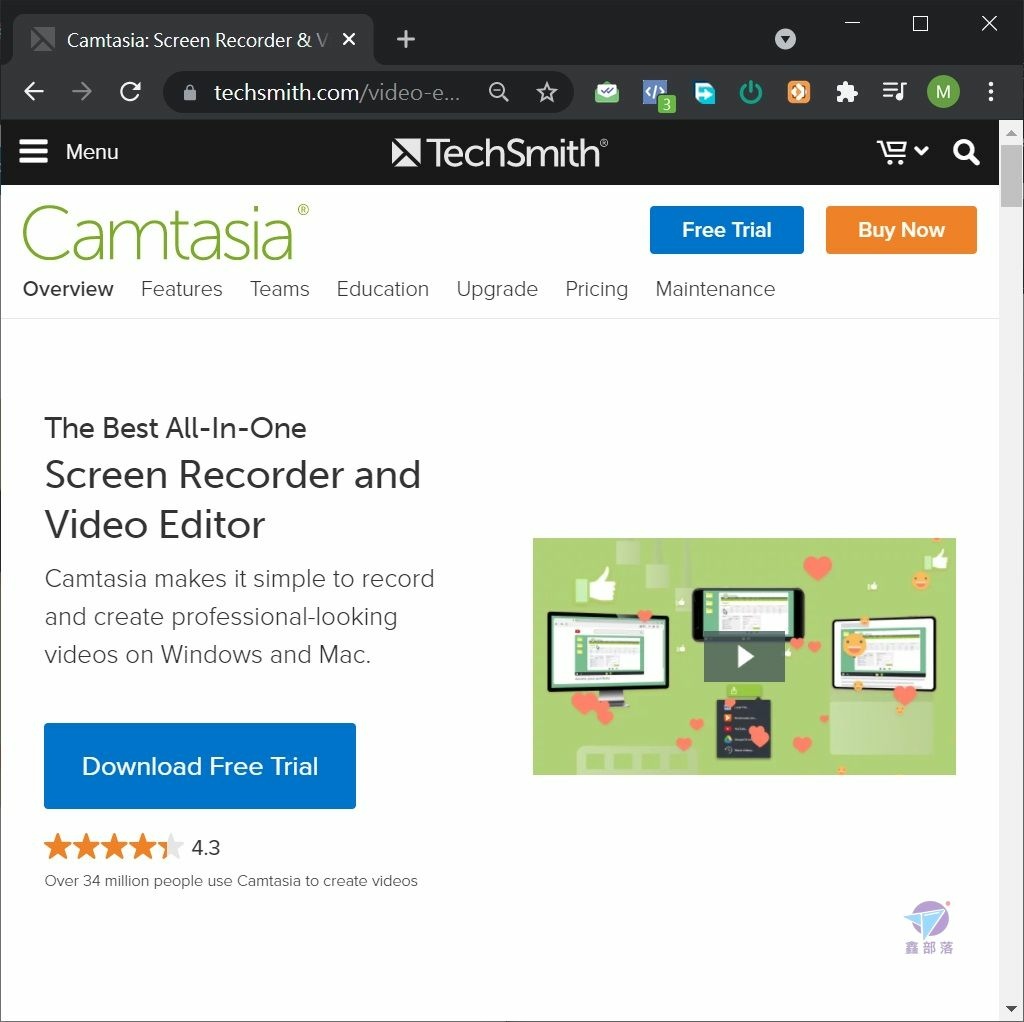Viewport: 1024px width, 1022px height.
Task: Open the orange square extension icon
Action: (x=798, y=92)
